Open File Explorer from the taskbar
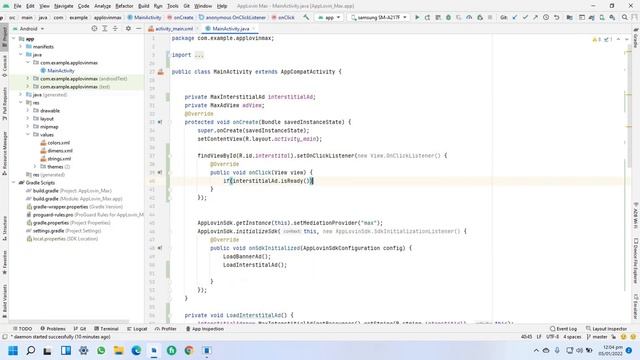640x360 pixels. coord(118,350)
